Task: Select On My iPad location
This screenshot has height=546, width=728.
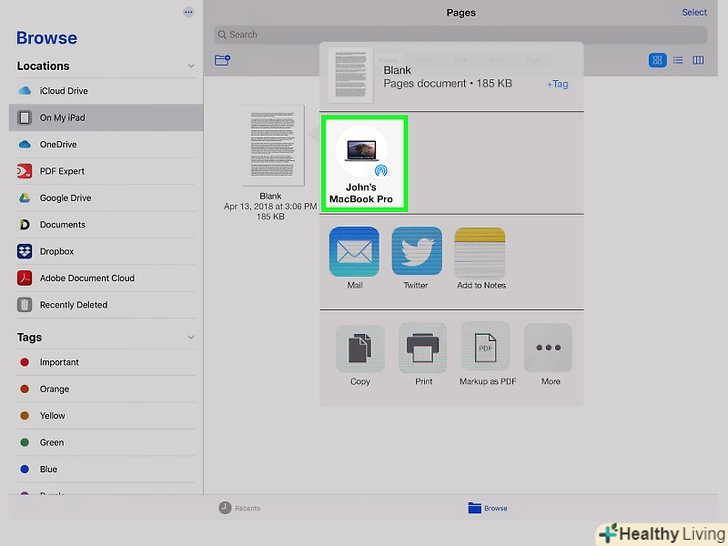Action: (106, 117)
